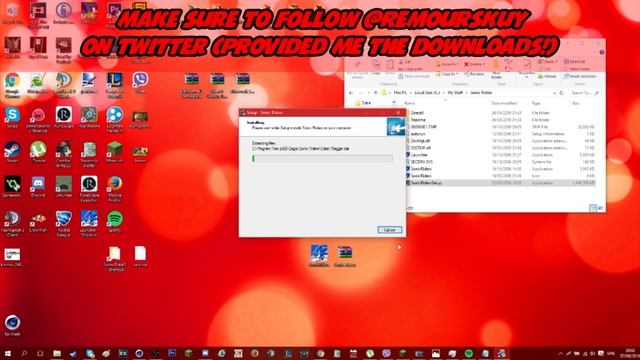Screen dimensions: 640x360
Task: Open File Explorer from the taskbar
Action: tap(57, 353)
